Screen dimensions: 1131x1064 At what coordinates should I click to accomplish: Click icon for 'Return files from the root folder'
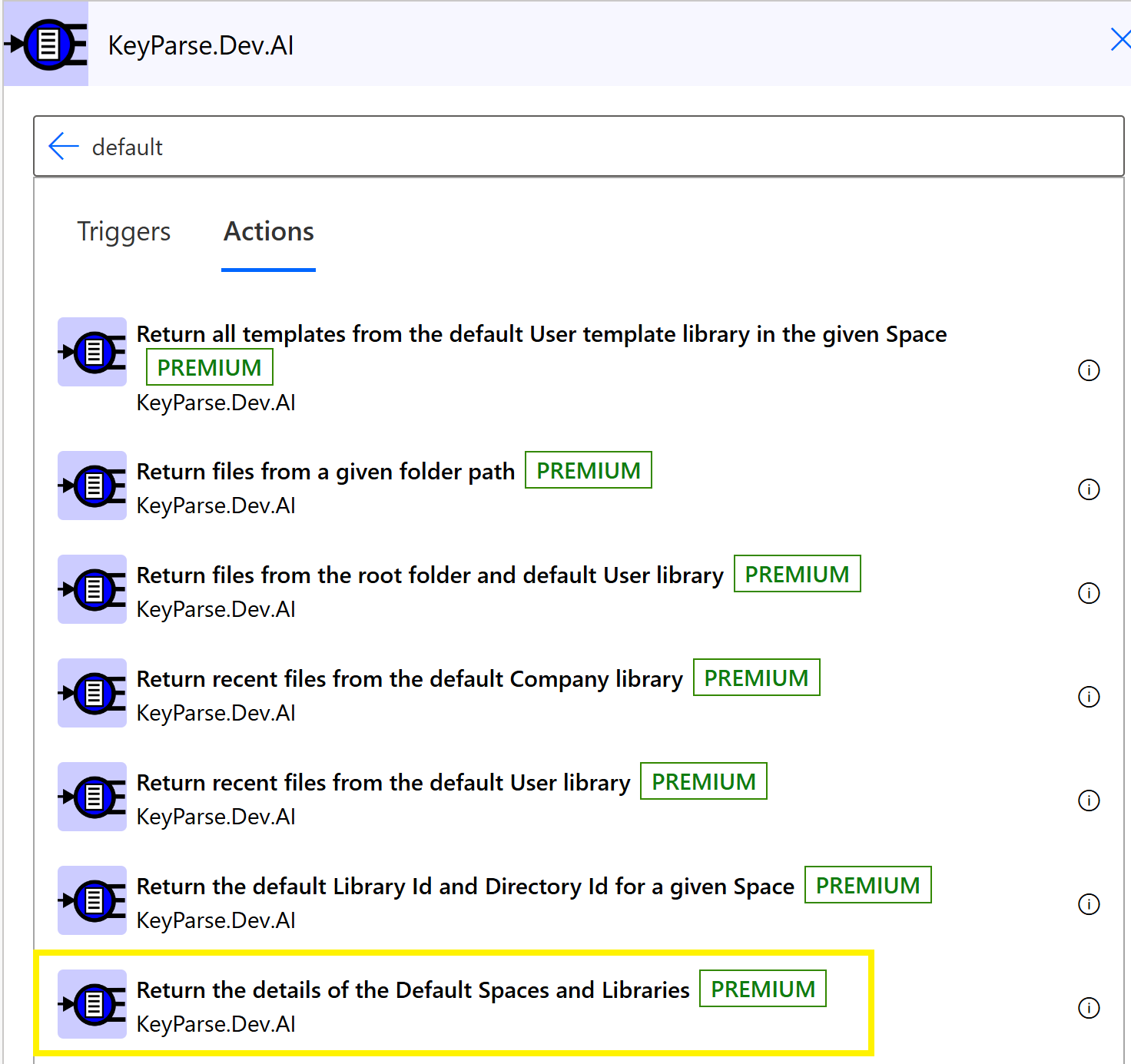click(92, 589)
